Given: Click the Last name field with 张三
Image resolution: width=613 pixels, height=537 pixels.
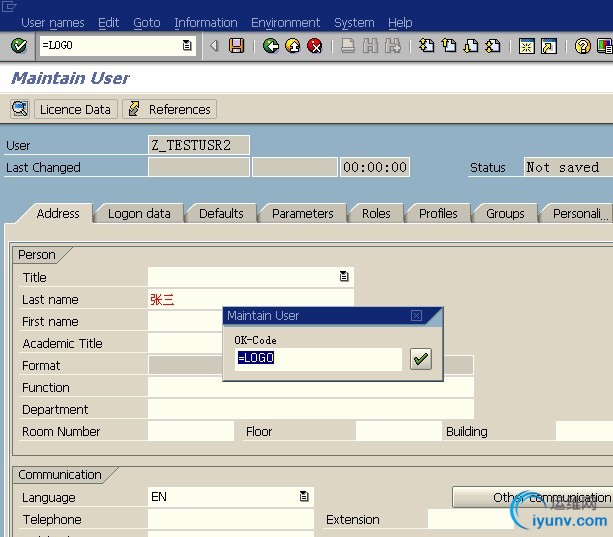Looking at the screenshot, I should (x=251, y=299).
